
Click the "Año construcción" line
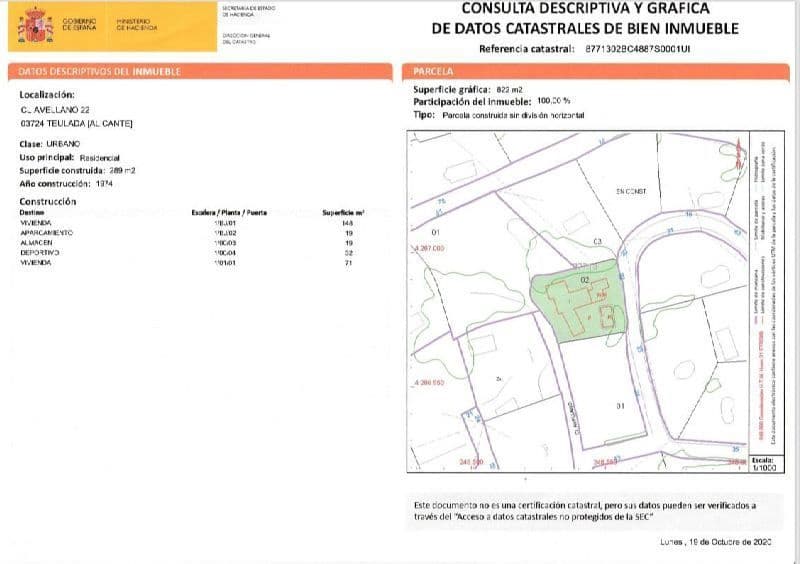click(x=66, y=184)
